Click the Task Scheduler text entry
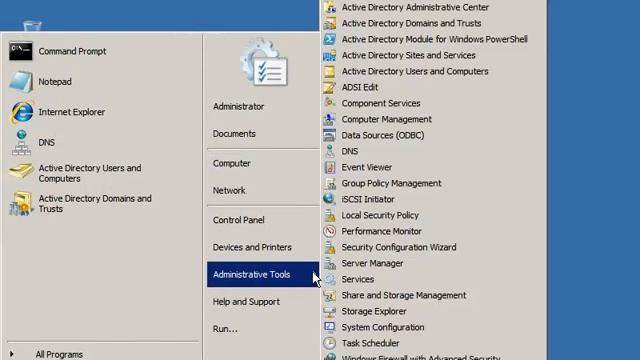Screen dimensions: 640x360 click(x=370, y=343)
